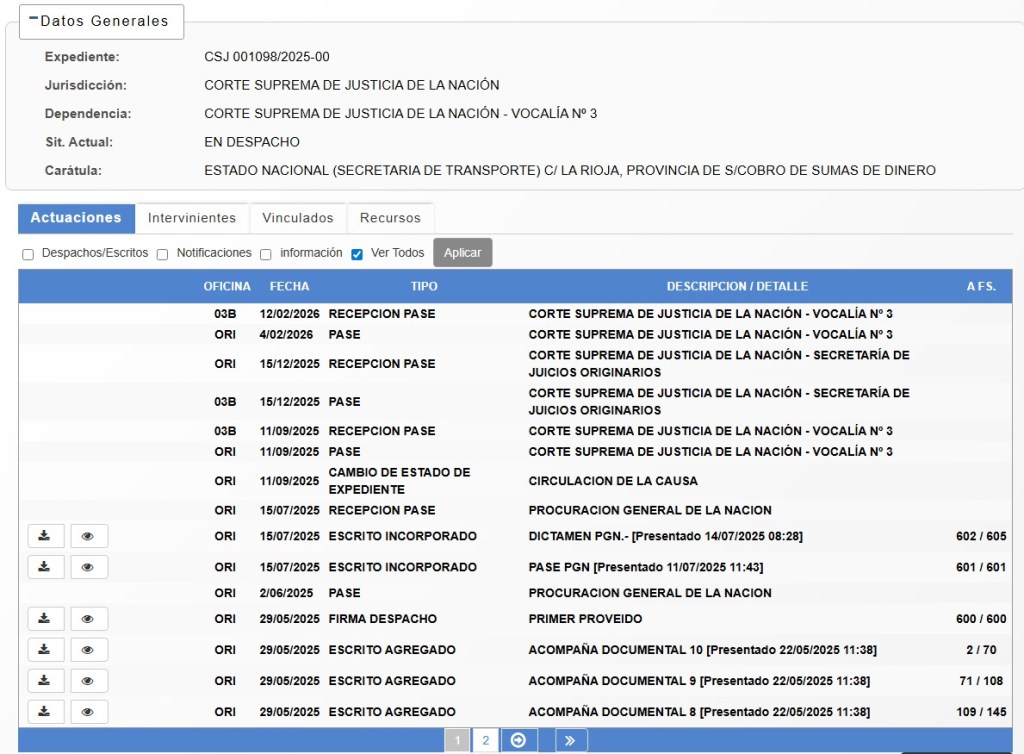
Task: Click the A FS. column header
Action: 981,286
